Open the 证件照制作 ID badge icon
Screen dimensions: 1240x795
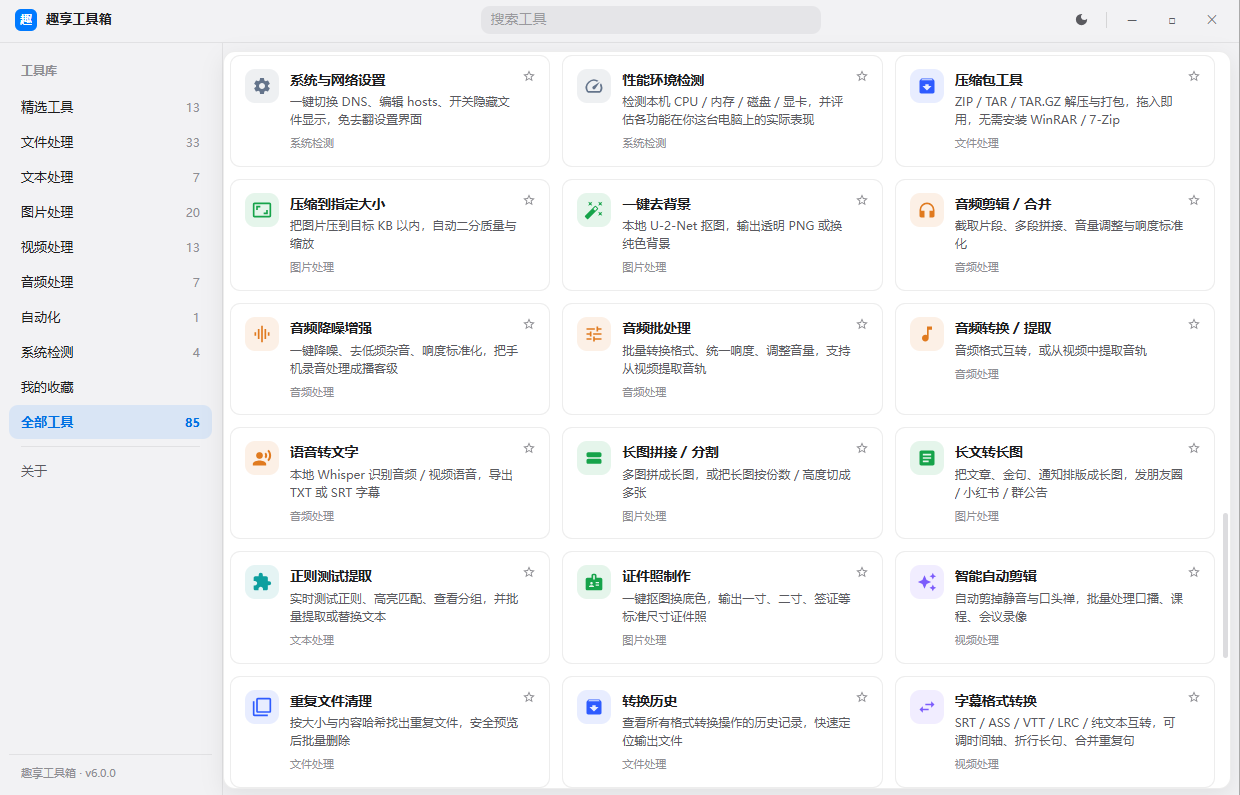pos(594,582)
